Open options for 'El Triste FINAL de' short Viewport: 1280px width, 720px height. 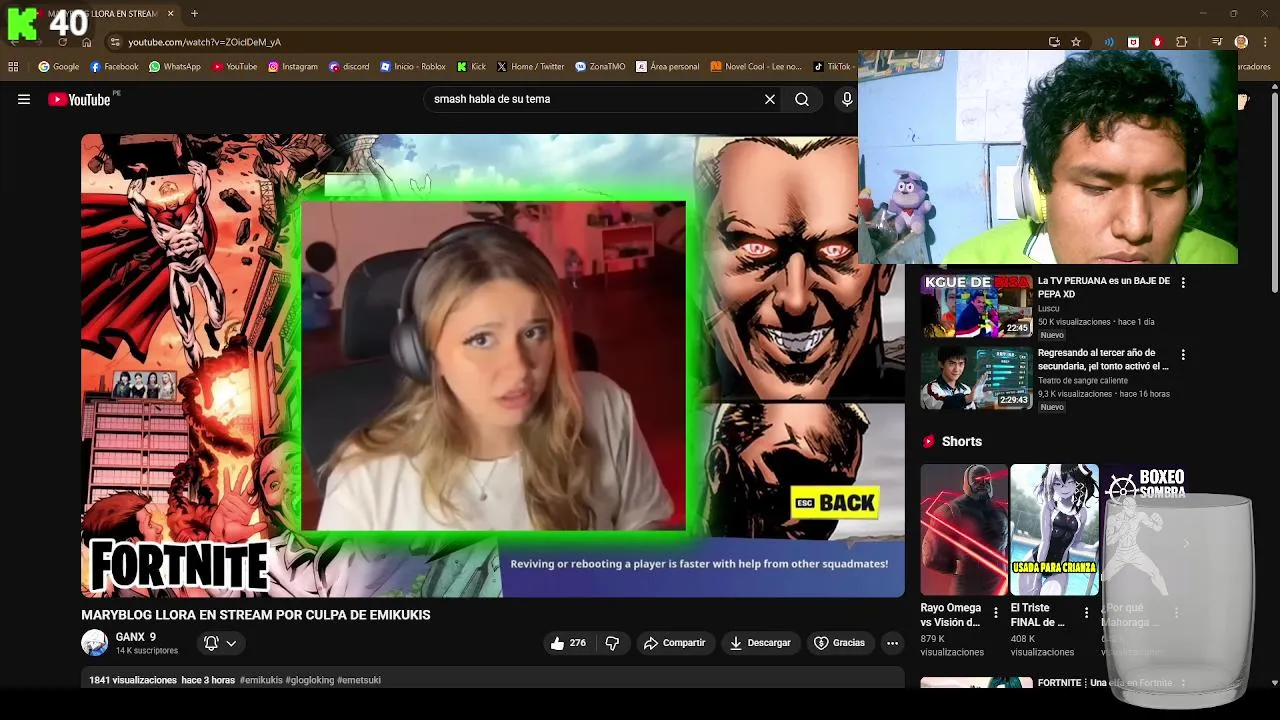[x=1086, y=613]
